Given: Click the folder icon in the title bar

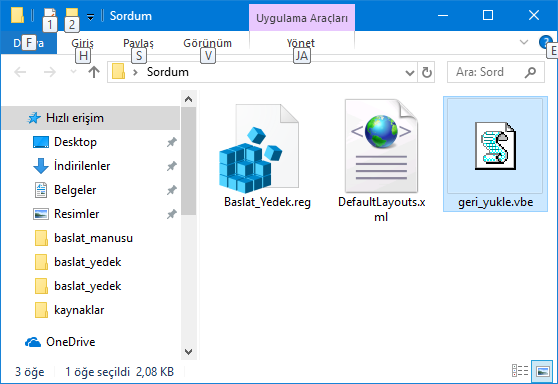Looking at the screenshot, I should pyautogui.click(x=17, y=15).
